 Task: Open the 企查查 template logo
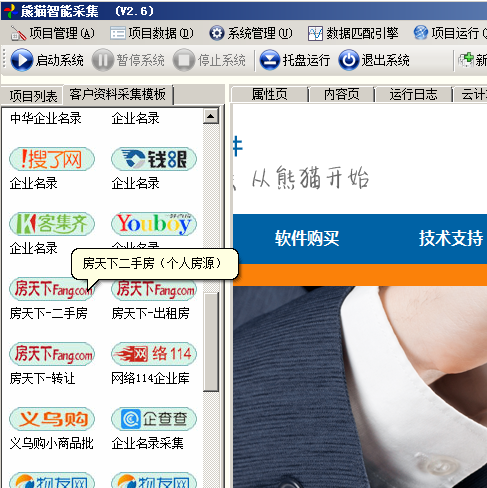pyautogui.click(x=154, y=419)
